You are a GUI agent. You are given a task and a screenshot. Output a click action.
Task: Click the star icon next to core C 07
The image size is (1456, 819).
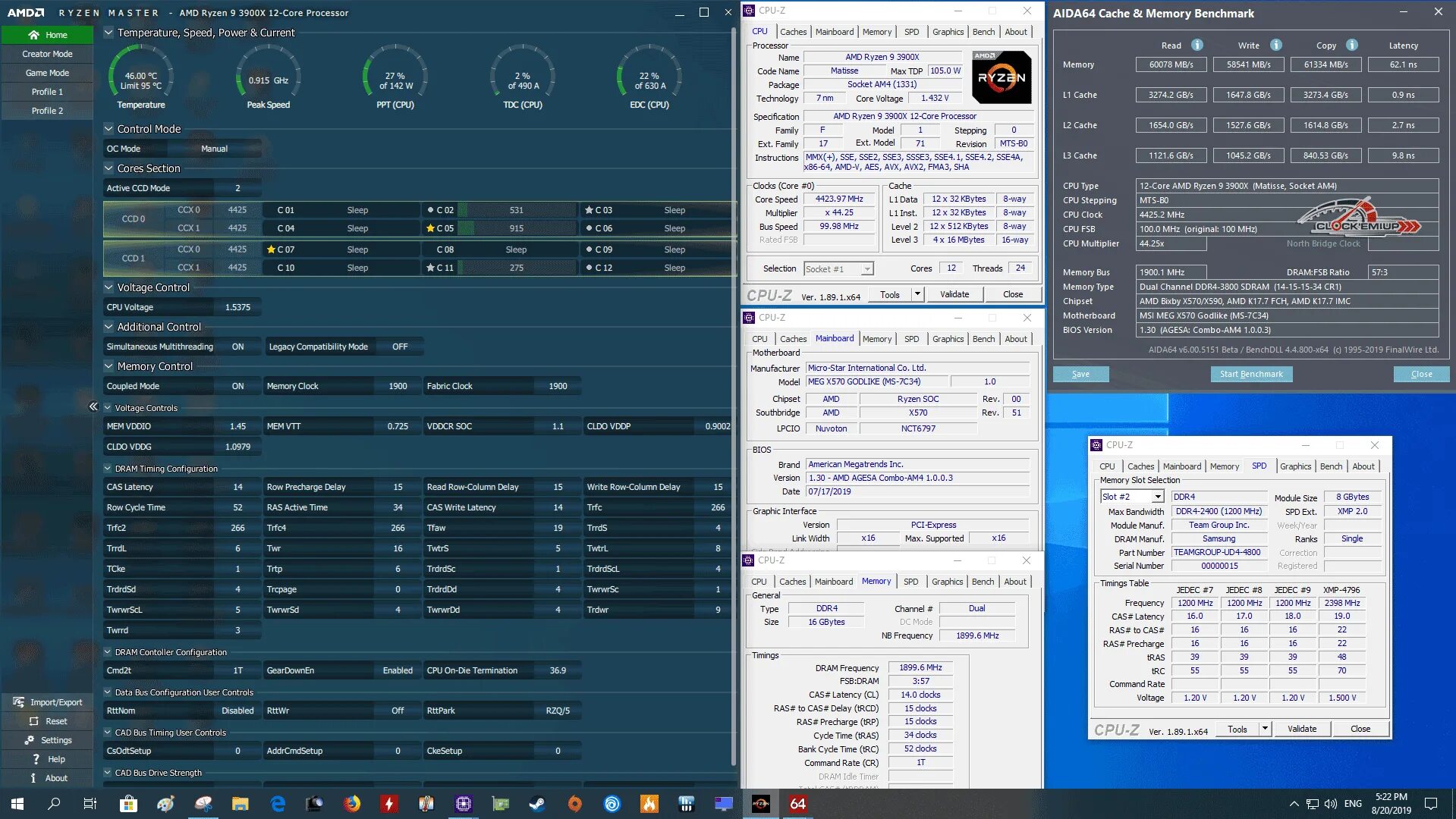coord(270,249)
